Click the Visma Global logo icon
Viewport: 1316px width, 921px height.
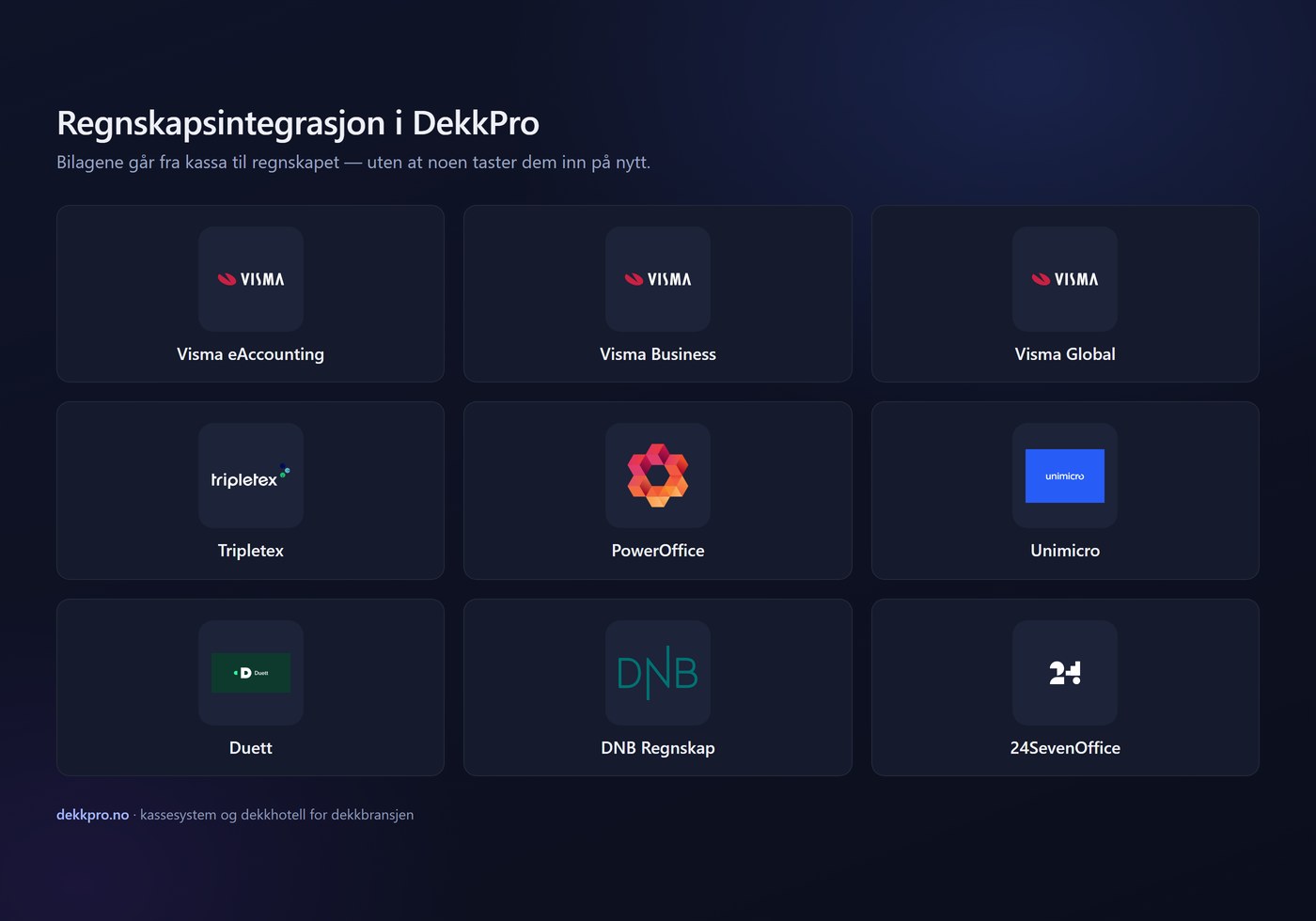click(x=1065, y=279)
